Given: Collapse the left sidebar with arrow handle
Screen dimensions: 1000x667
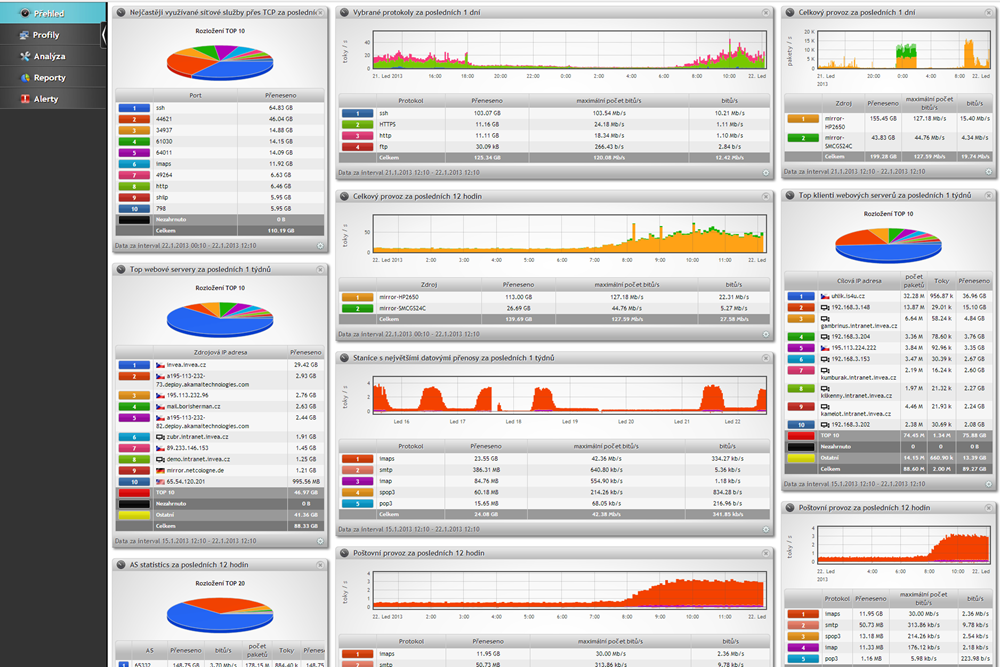Looking at the screenshot, I should [x=103, y=35].
